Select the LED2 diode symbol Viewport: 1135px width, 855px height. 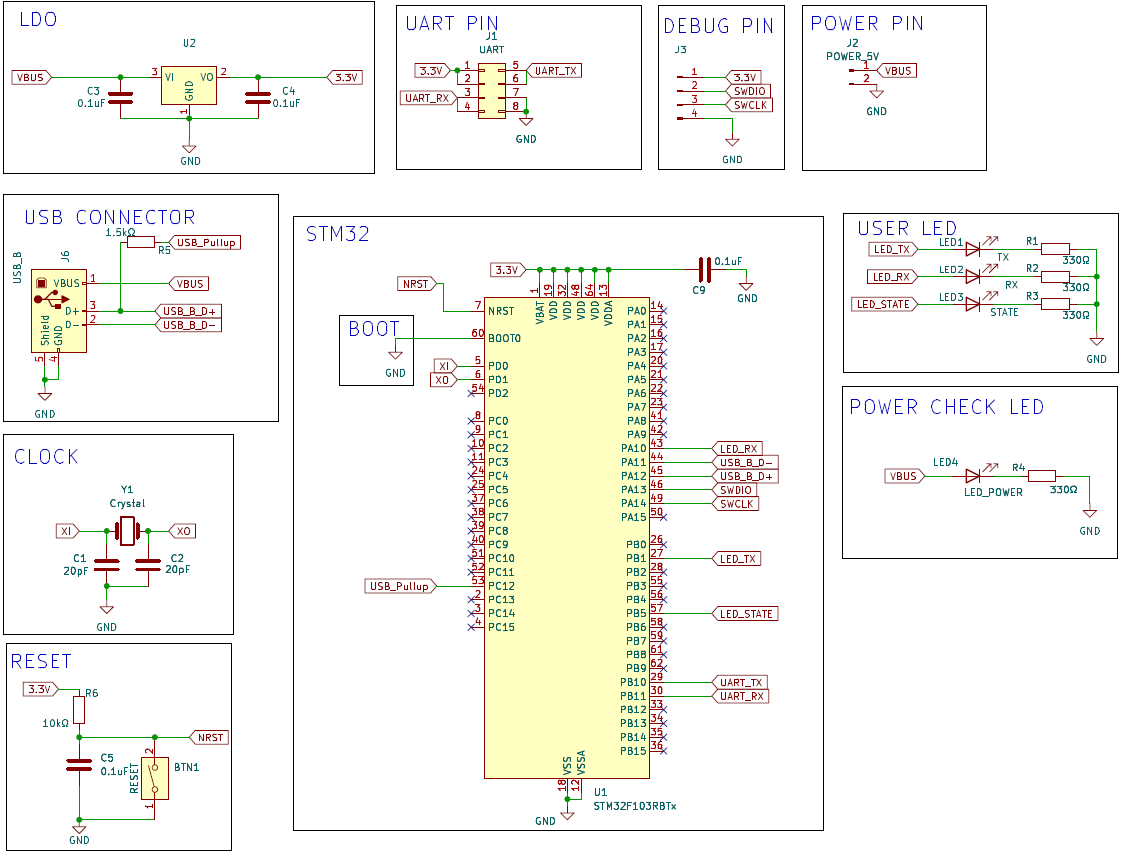point(974,277)
